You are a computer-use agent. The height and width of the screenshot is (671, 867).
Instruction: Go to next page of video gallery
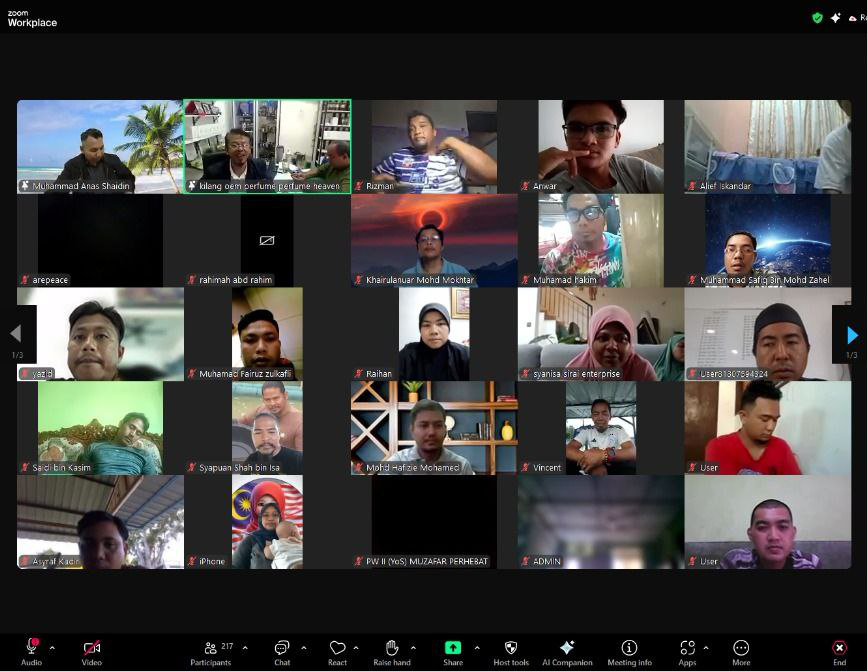[851, 335]
